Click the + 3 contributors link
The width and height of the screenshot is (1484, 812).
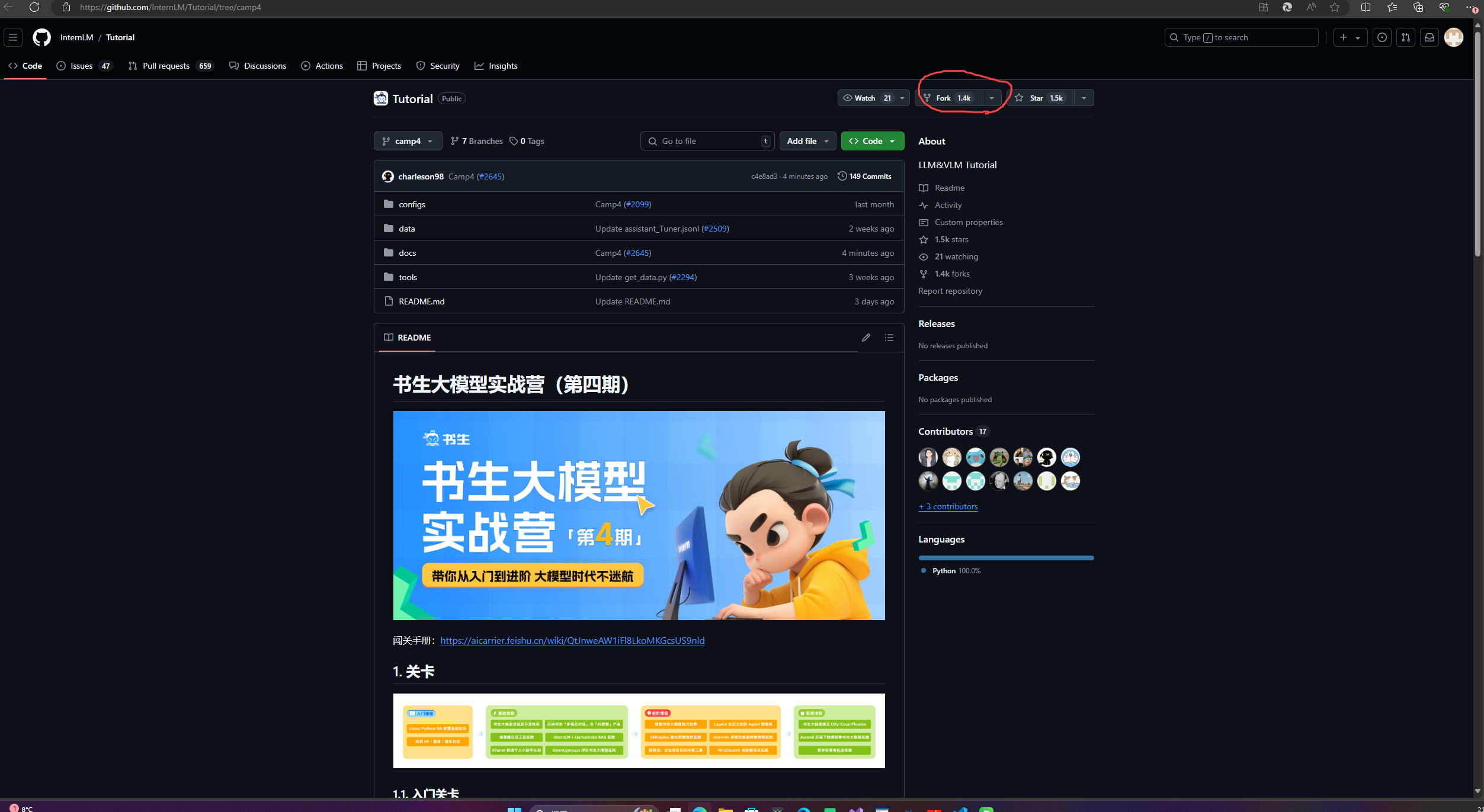pyautogui.click(x=948, y=506)
